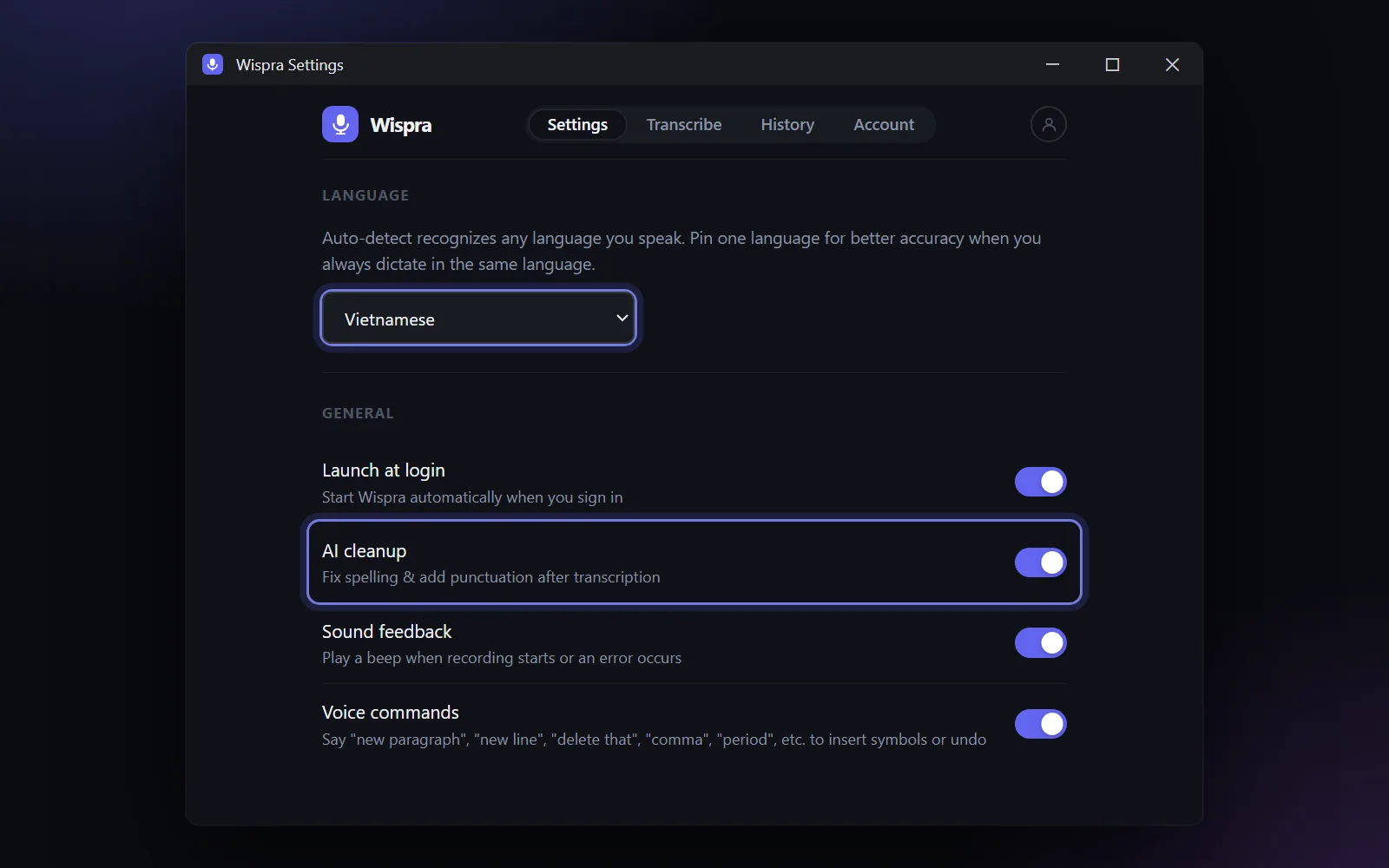1389x868 pixels.
Task: Click the GENERAL section heading
Action: click(358, 413)
